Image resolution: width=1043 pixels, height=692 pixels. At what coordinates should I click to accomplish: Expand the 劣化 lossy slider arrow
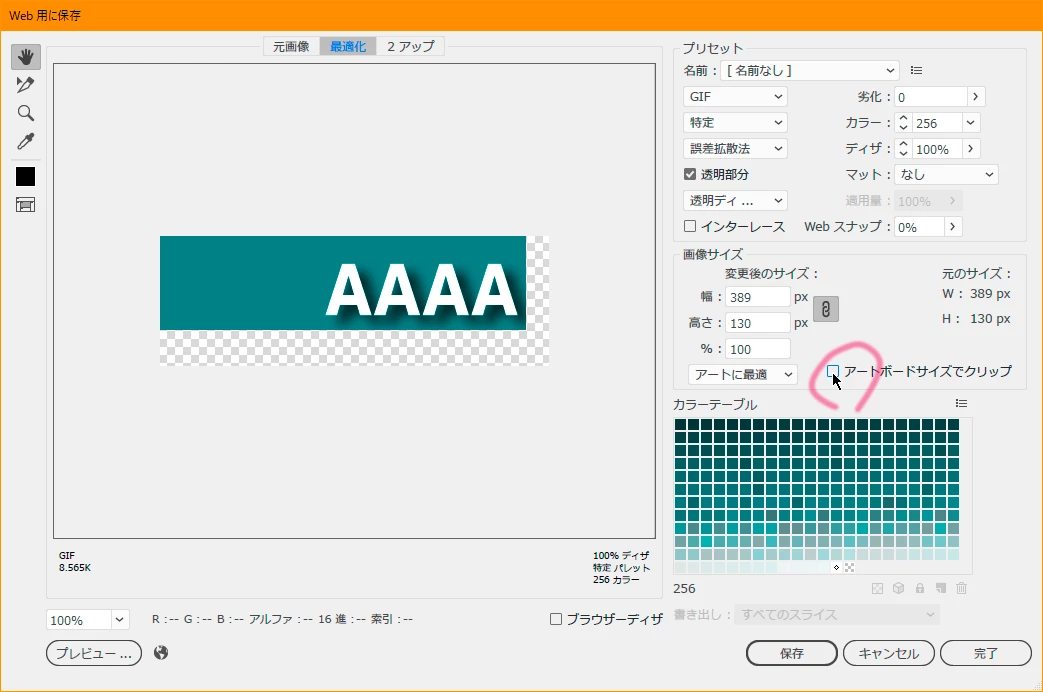(975, 96)
